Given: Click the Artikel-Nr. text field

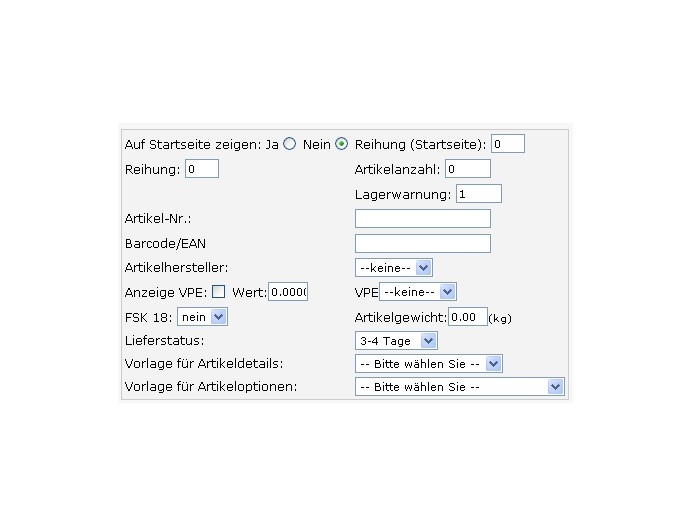Looking at the screenshot, I should pos(423,219).
